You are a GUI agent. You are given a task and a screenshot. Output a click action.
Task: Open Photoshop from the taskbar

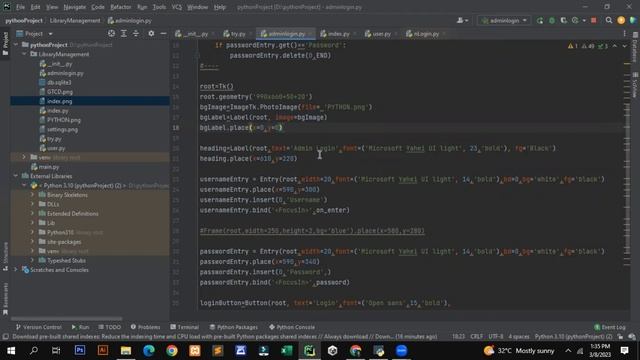pos(80,351)
